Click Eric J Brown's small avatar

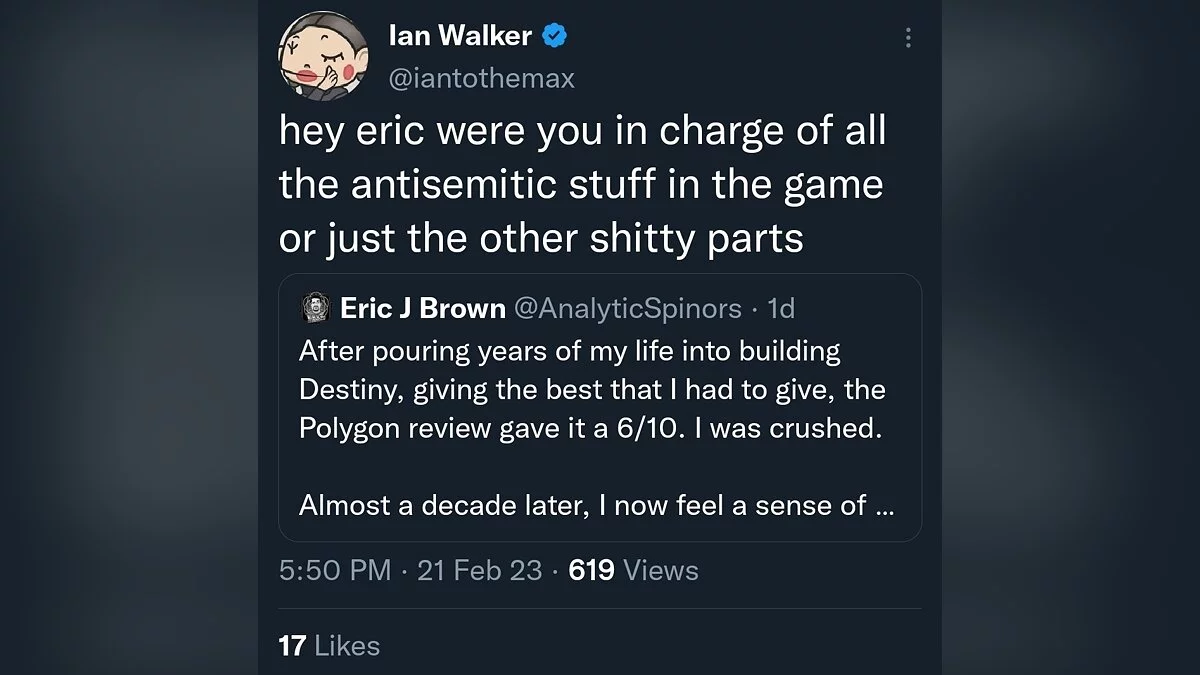coord(315,309)
